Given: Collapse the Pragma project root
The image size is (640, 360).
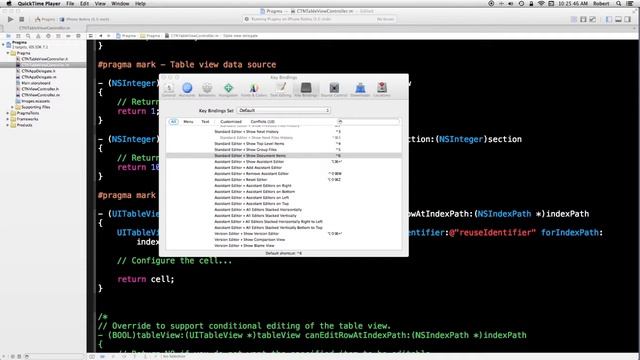Looking at the screenshot, I should point(3,44).
